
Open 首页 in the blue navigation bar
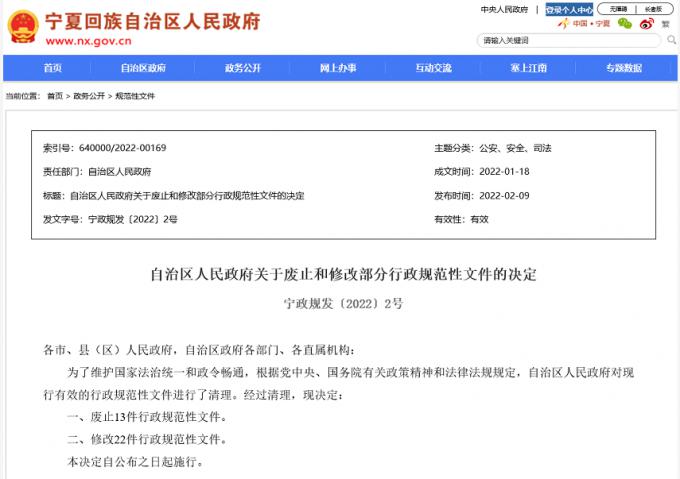52,68
